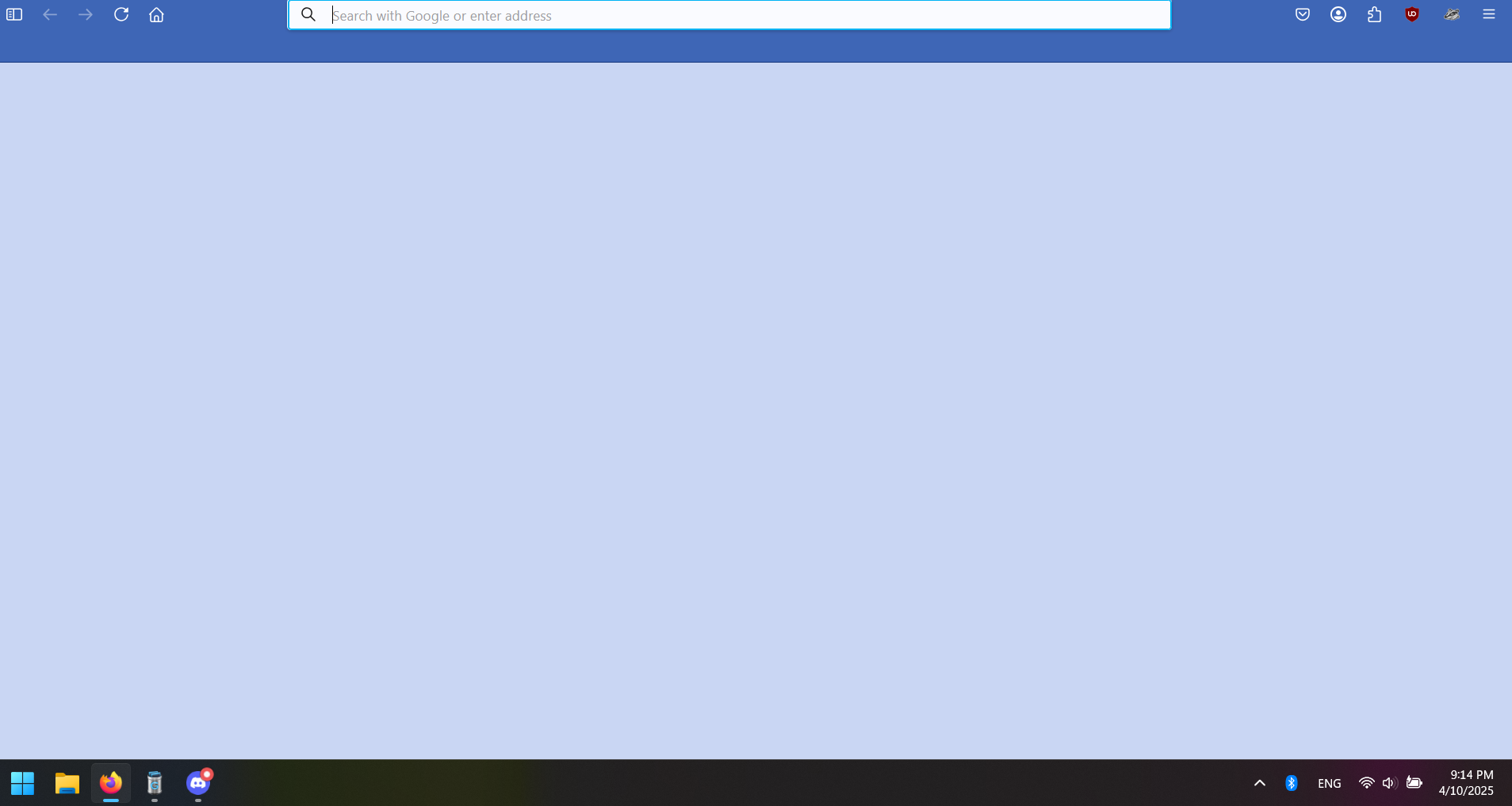Viewport: 1512px width, 806px height.
Task: Switch the ENG input language
Action: point(1330,783)
